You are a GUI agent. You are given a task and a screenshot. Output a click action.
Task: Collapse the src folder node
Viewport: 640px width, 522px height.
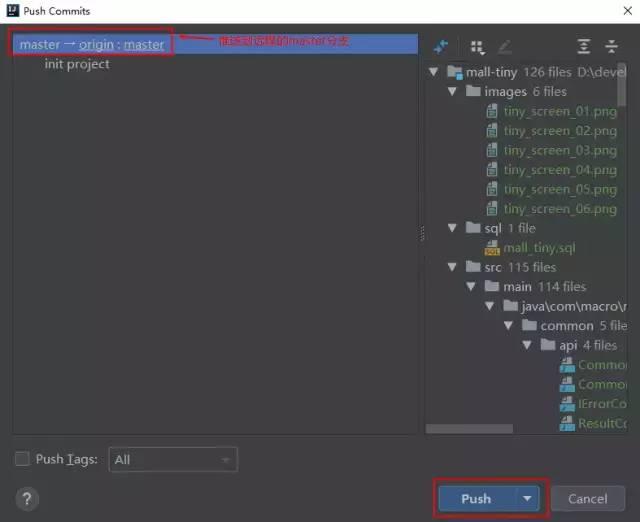coord(452,267)
